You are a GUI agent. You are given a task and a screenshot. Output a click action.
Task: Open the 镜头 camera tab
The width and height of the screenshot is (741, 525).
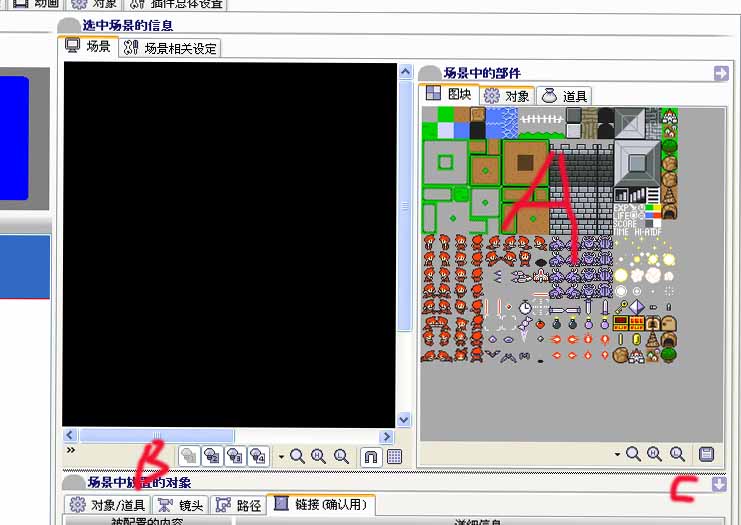[181, 505]
